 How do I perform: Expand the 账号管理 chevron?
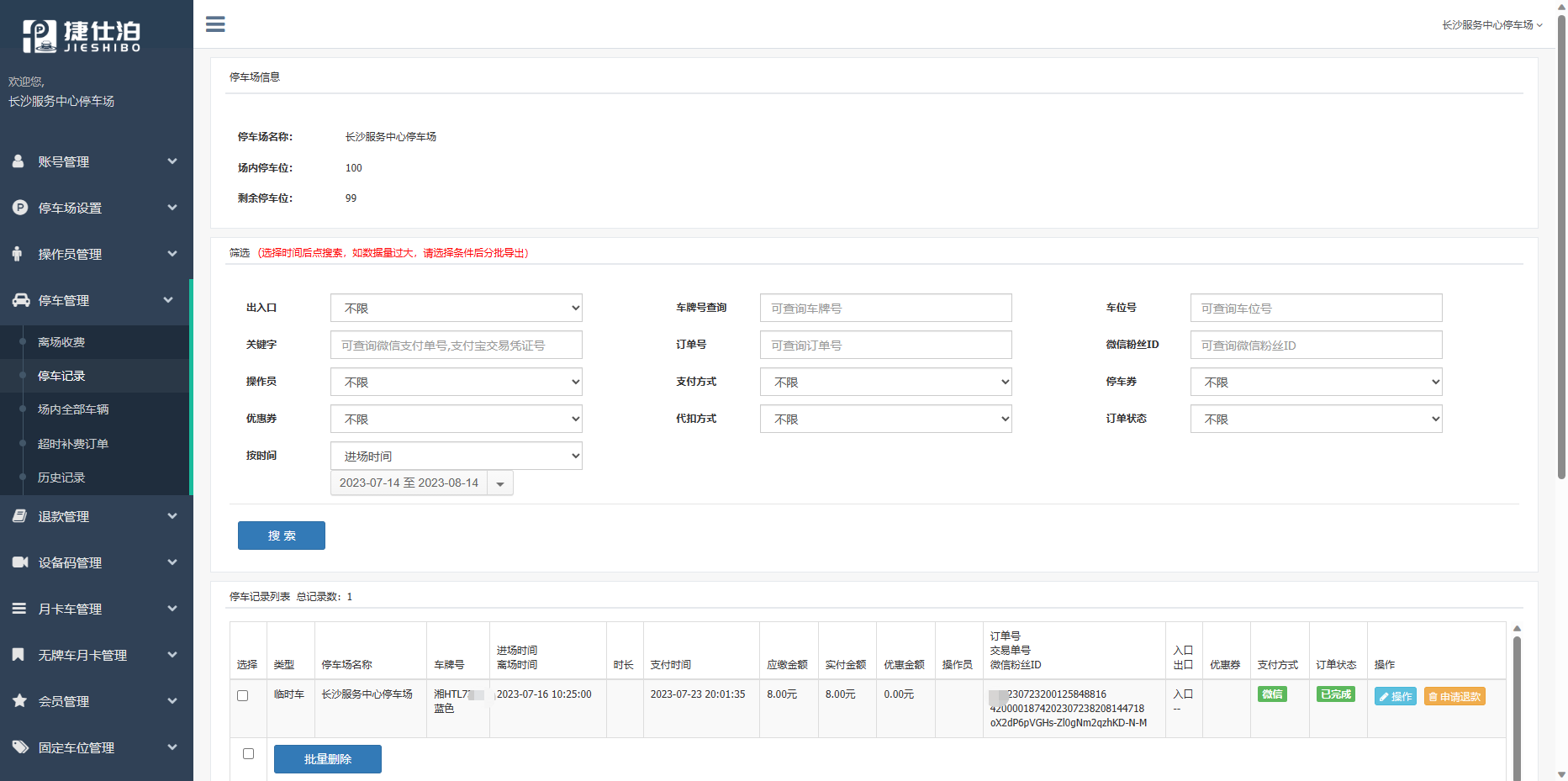point(172,161)
